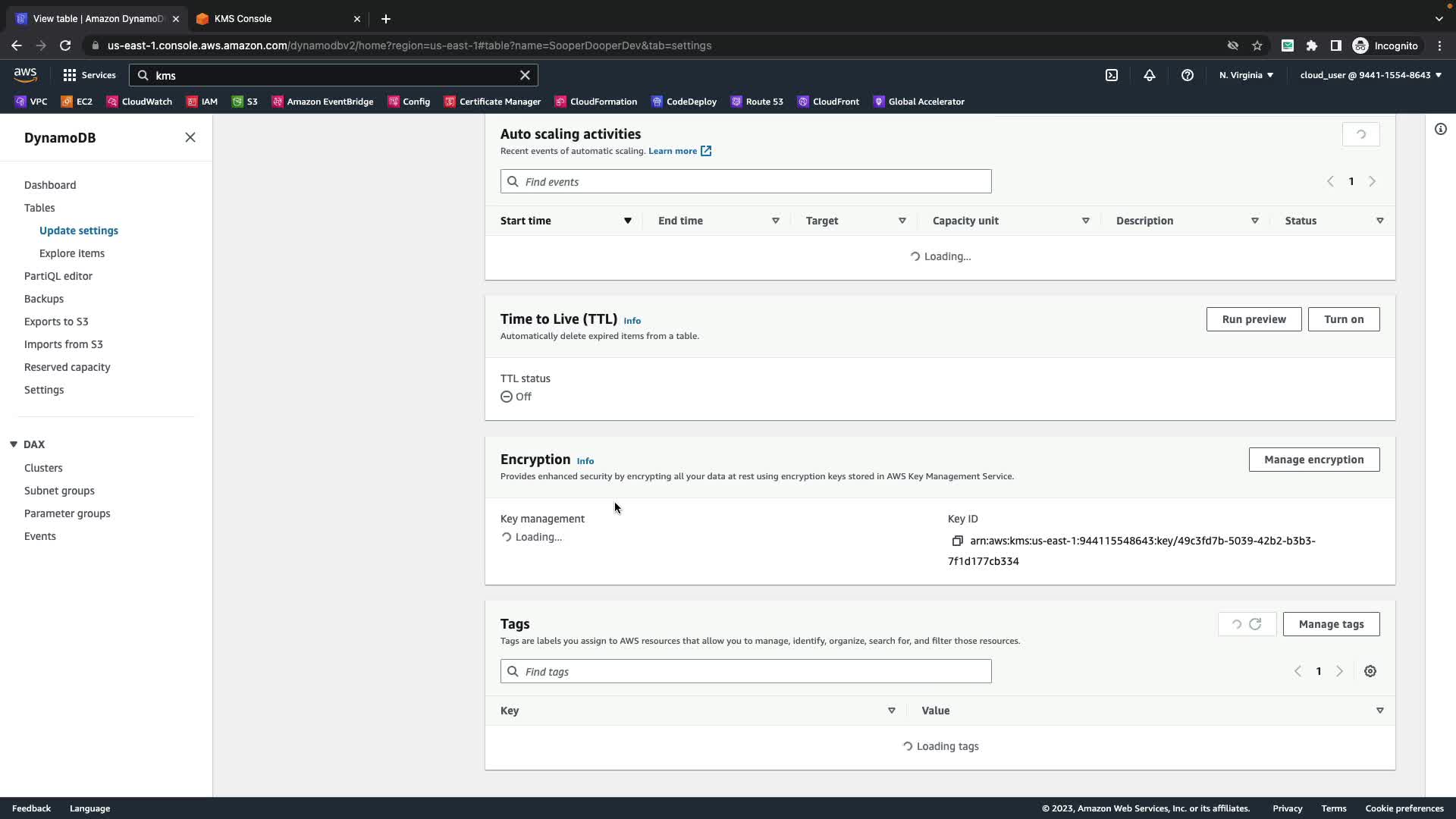Open the notifications bell icon
Screen dimensions: 1456x819
[x=1150, y=75]
